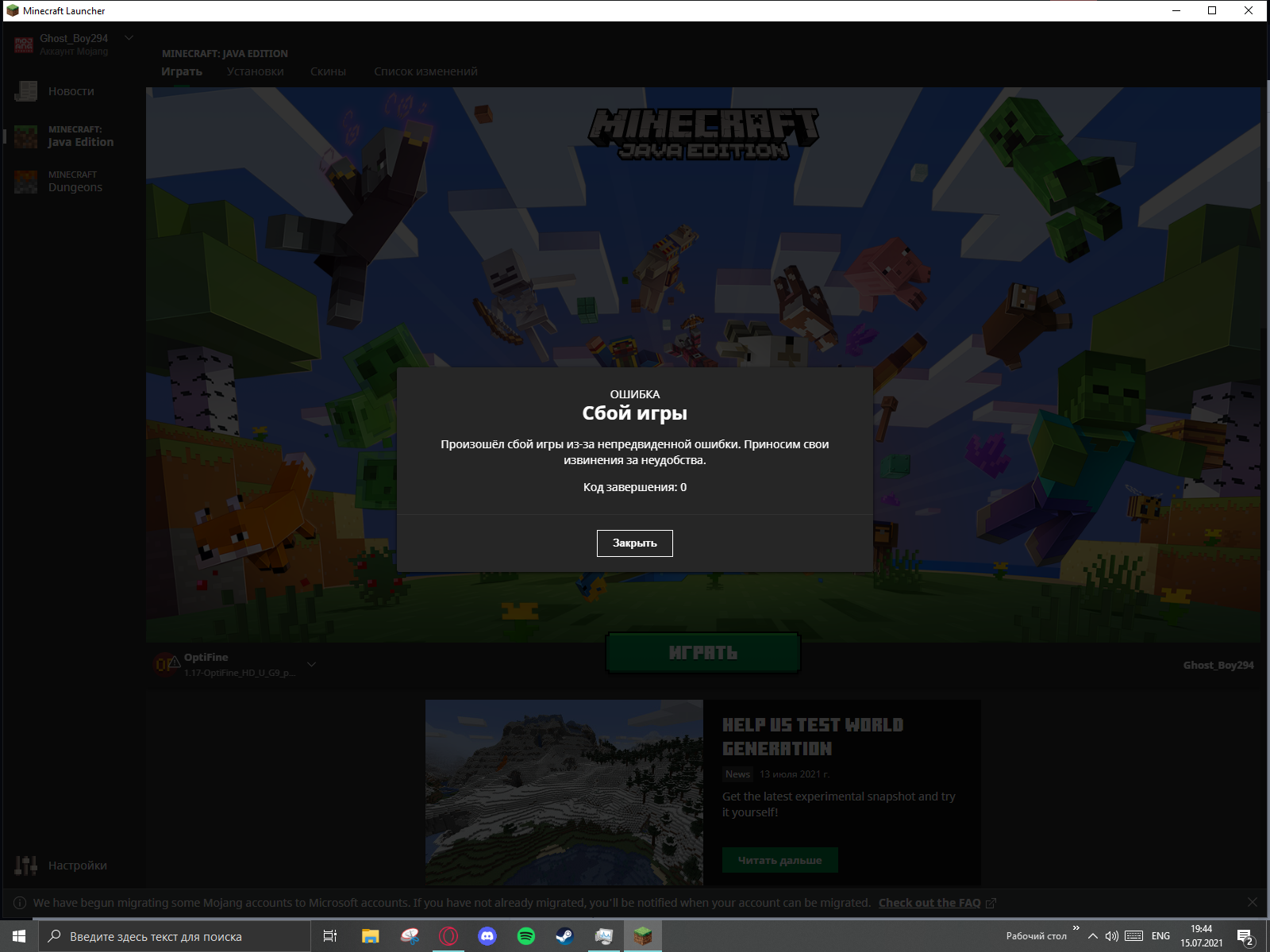Open the Настройки sliders icon
The height and width of the screenshot is (952, 1270).
click(x=25, y=866)
